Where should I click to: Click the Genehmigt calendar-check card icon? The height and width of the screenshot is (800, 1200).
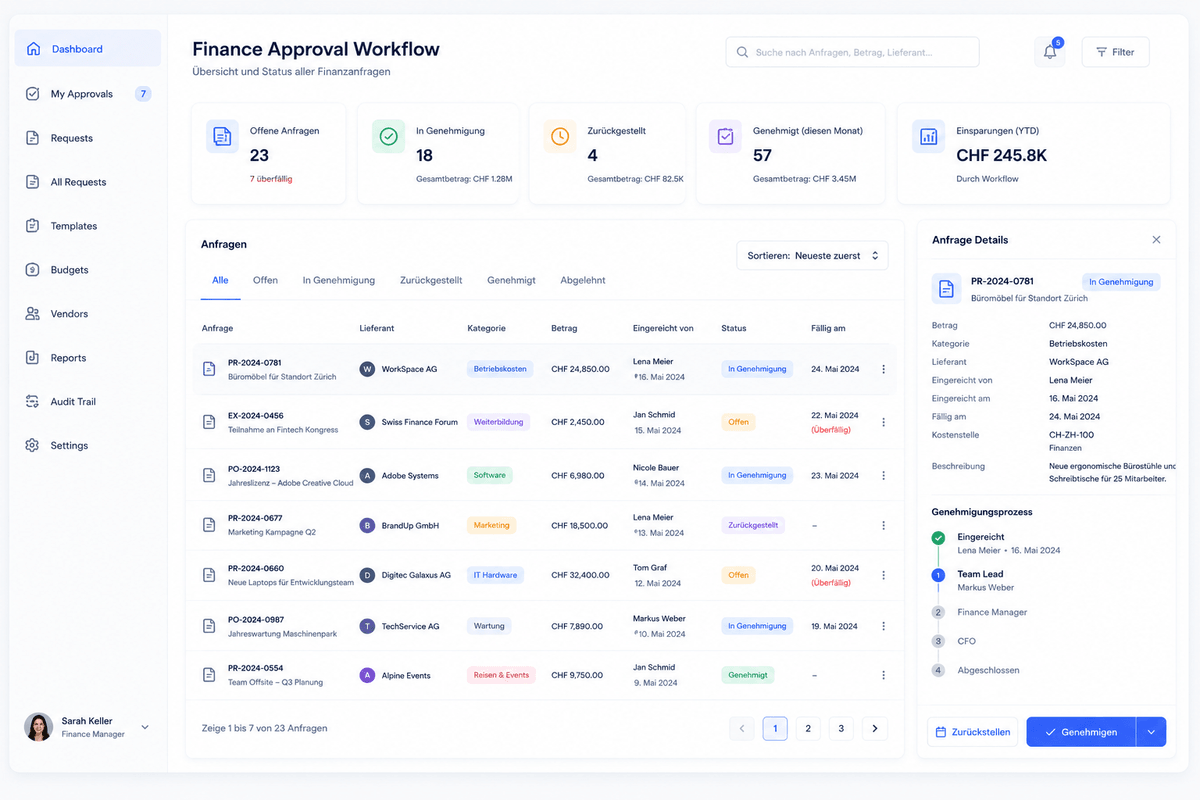[726, 137]
